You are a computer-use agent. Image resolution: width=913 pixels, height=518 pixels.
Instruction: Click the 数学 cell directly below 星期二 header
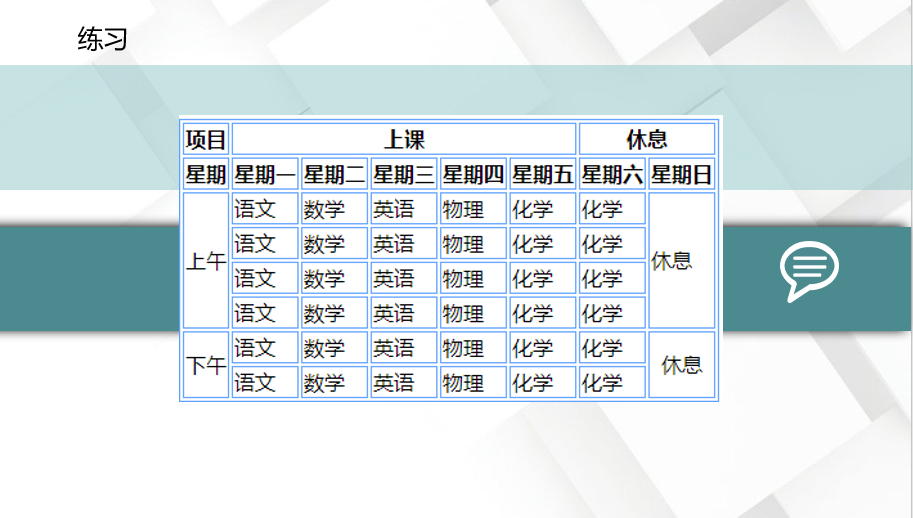coord(334,208)
